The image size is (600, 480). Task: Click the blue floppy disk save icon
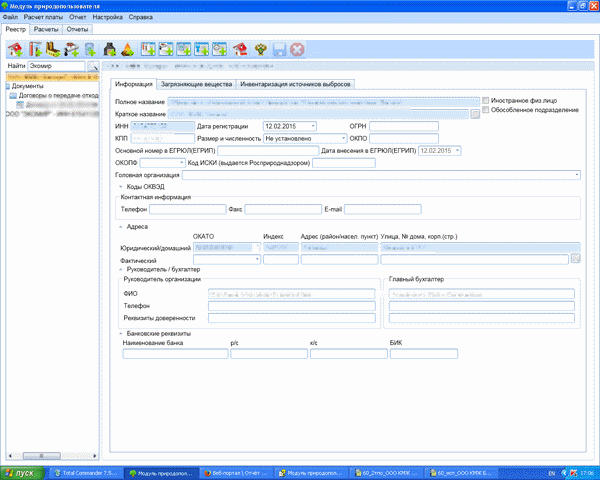coord(279,49)
